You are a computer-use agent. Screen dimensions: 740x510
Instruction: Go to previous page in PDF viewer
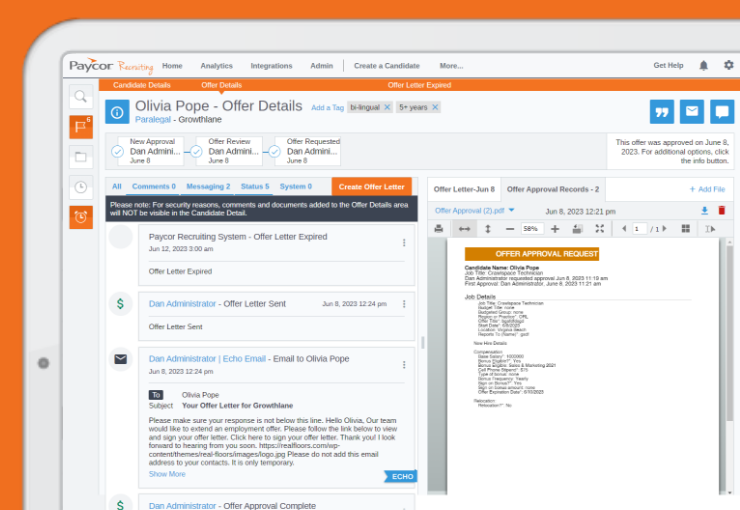624,229
